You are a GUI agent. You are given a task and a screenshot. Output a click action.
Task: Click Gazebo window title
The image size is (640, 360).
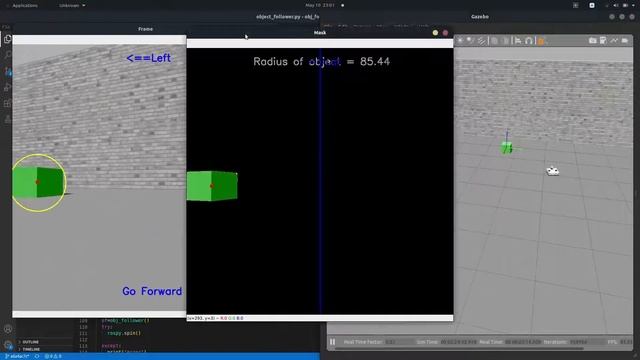(x=480, y=17)
